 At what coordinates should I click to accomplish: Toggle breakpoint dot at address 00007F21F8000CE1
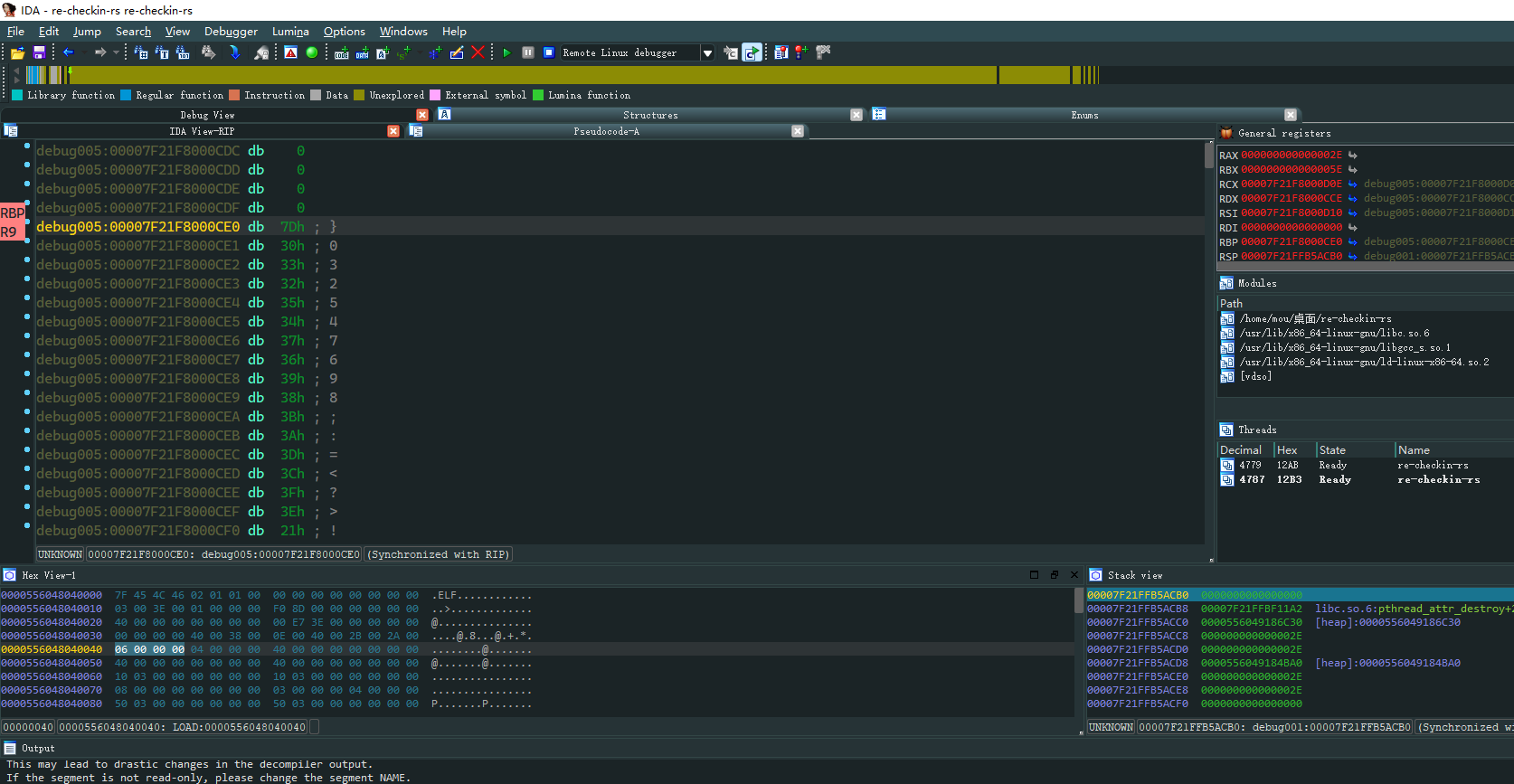pyautogui.click(x=27, y=245)
